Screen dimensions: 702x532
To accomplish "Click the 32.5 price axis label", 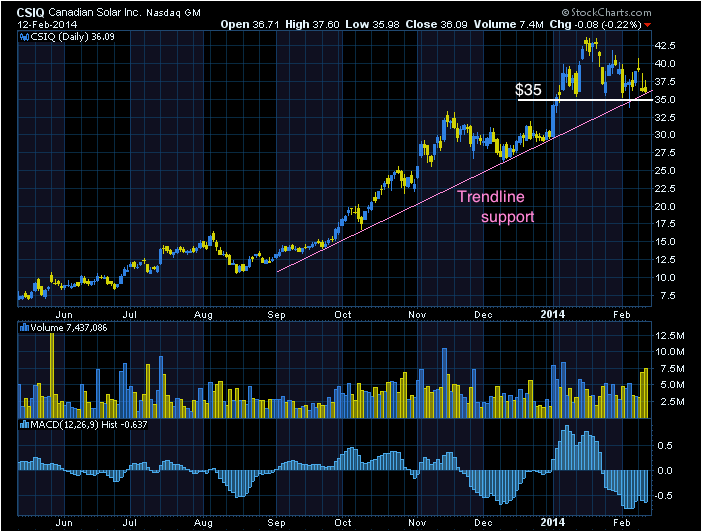I will tap(665, 117).
